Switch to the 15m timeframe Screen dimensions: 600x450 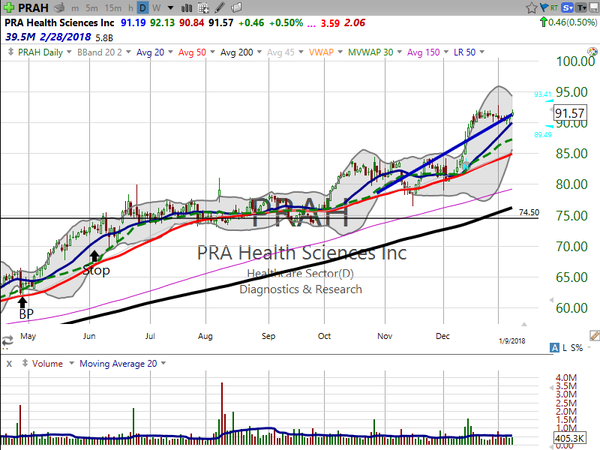point(113,8)
